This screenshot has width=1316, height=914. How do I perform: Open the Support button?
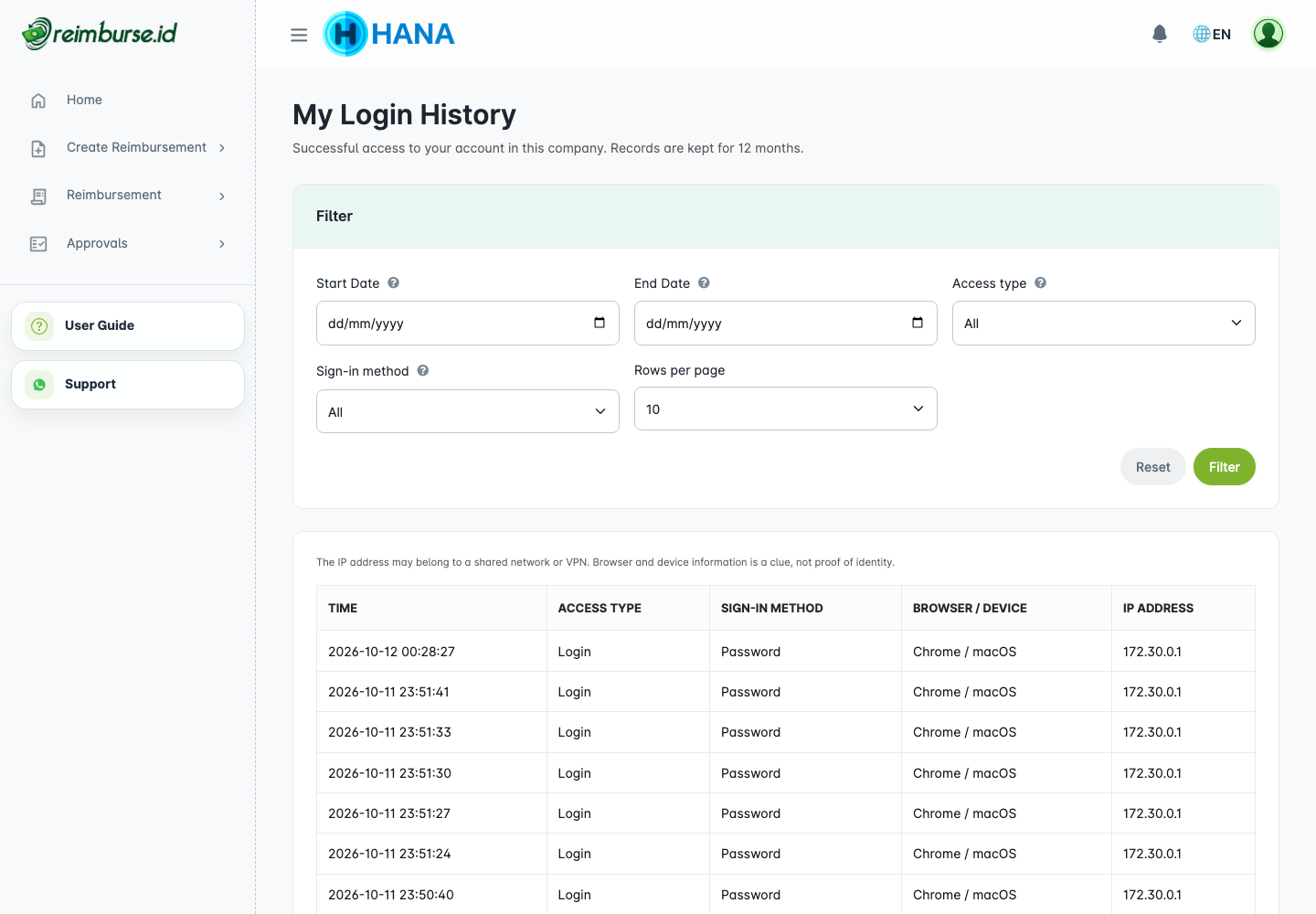(x=128, y=384)
